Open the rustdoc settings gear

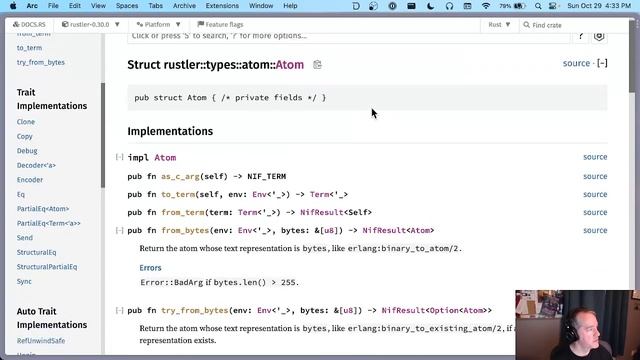pos(599,36)
